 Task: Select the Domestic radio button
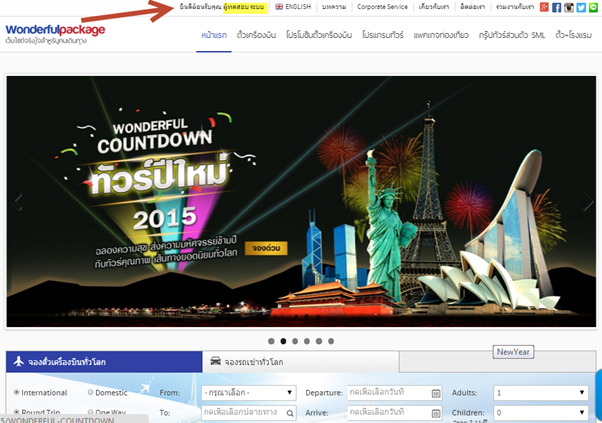[91, 392]
